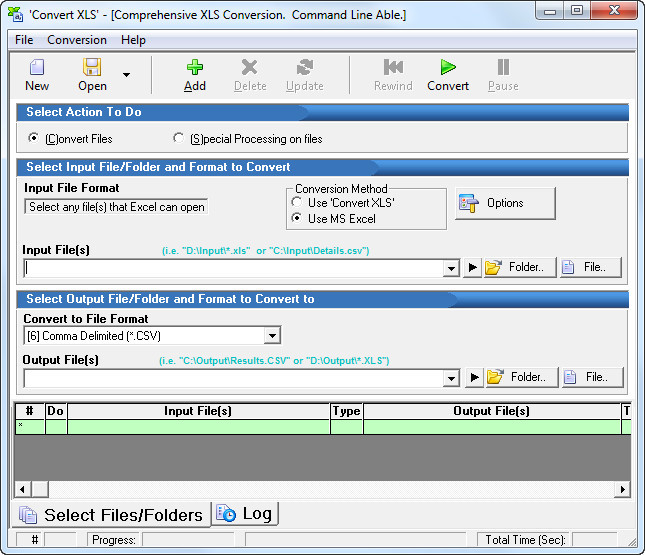
Task: Click the Update refresh icon
Action: pos(305,67)
